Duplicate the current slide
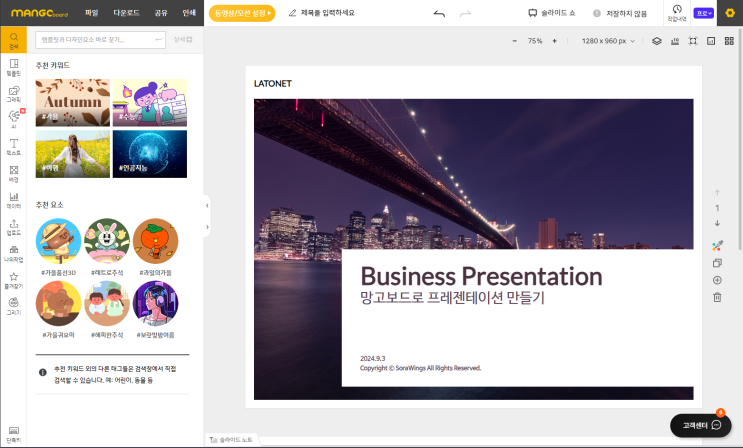This screenshot has height=448, width=743. [x=717, y=263]
